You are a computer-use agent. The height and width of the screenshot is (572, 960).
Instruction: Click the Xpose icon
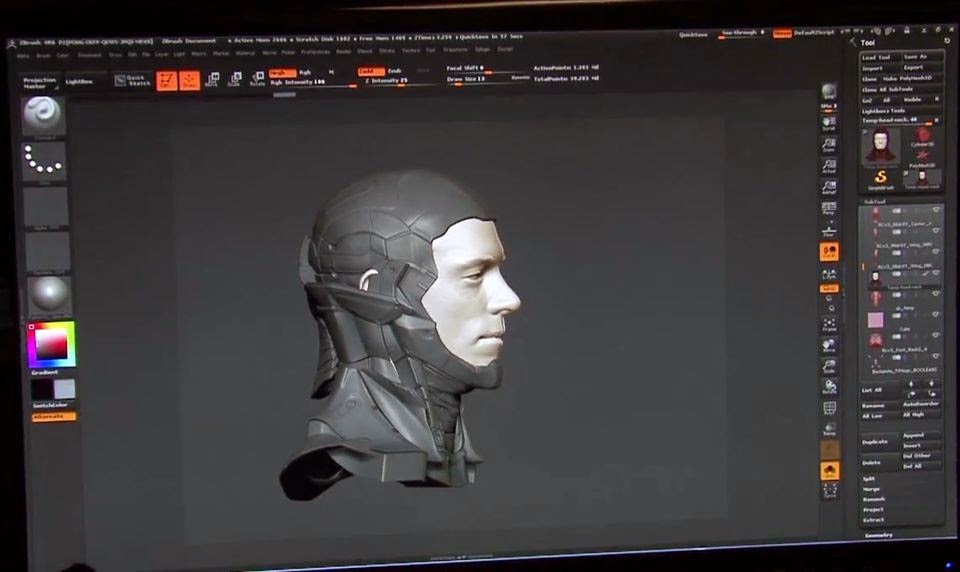point(830,491)
